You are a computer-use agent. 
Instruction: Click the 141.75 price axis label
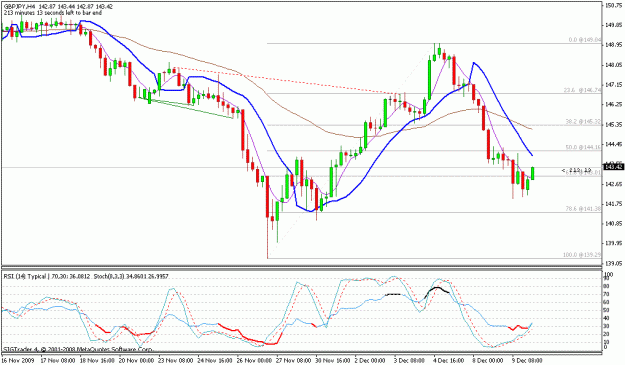click(x=614, y=204)
